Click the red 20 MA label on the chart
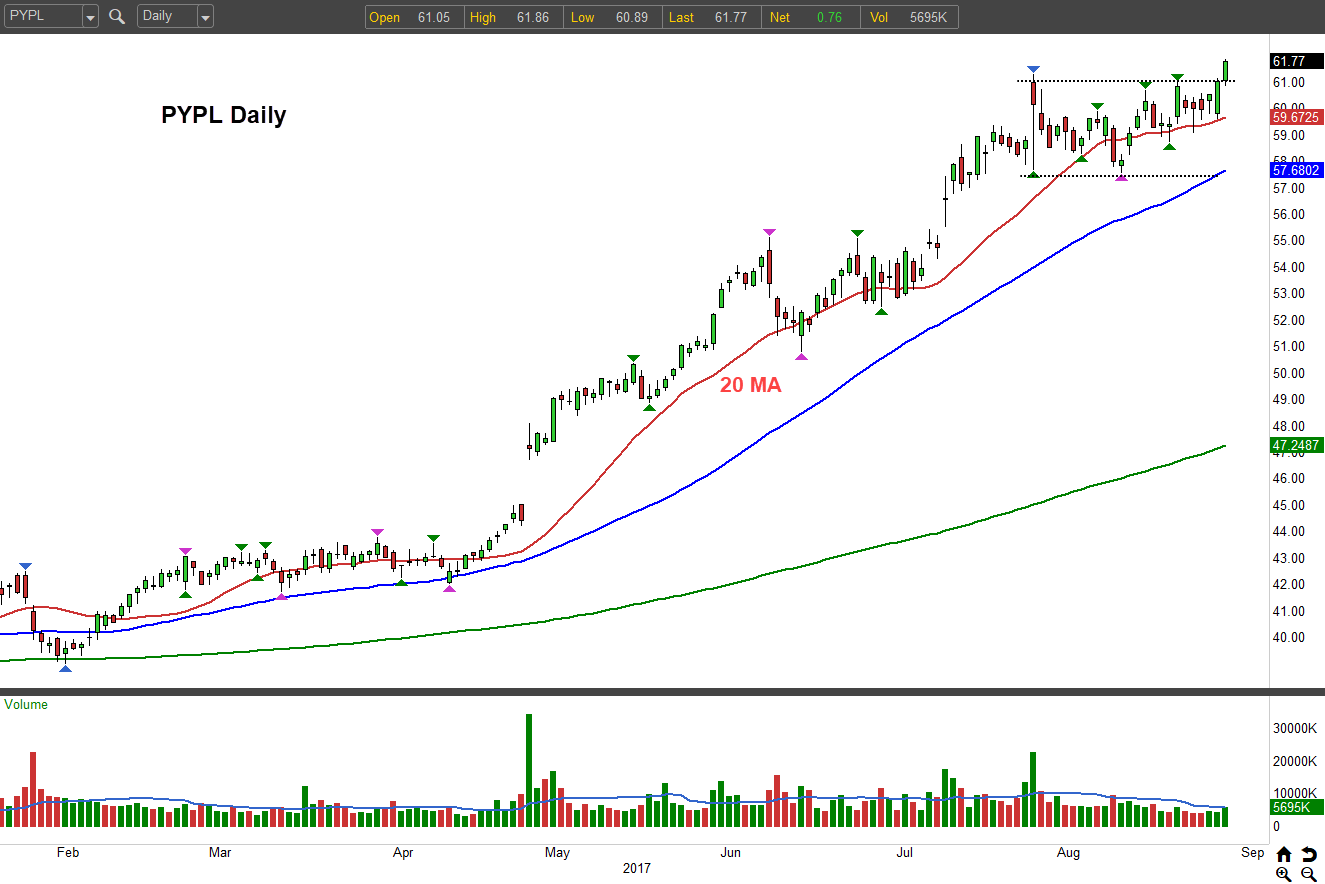1325x884 pixels. click(x=750, y=384)
